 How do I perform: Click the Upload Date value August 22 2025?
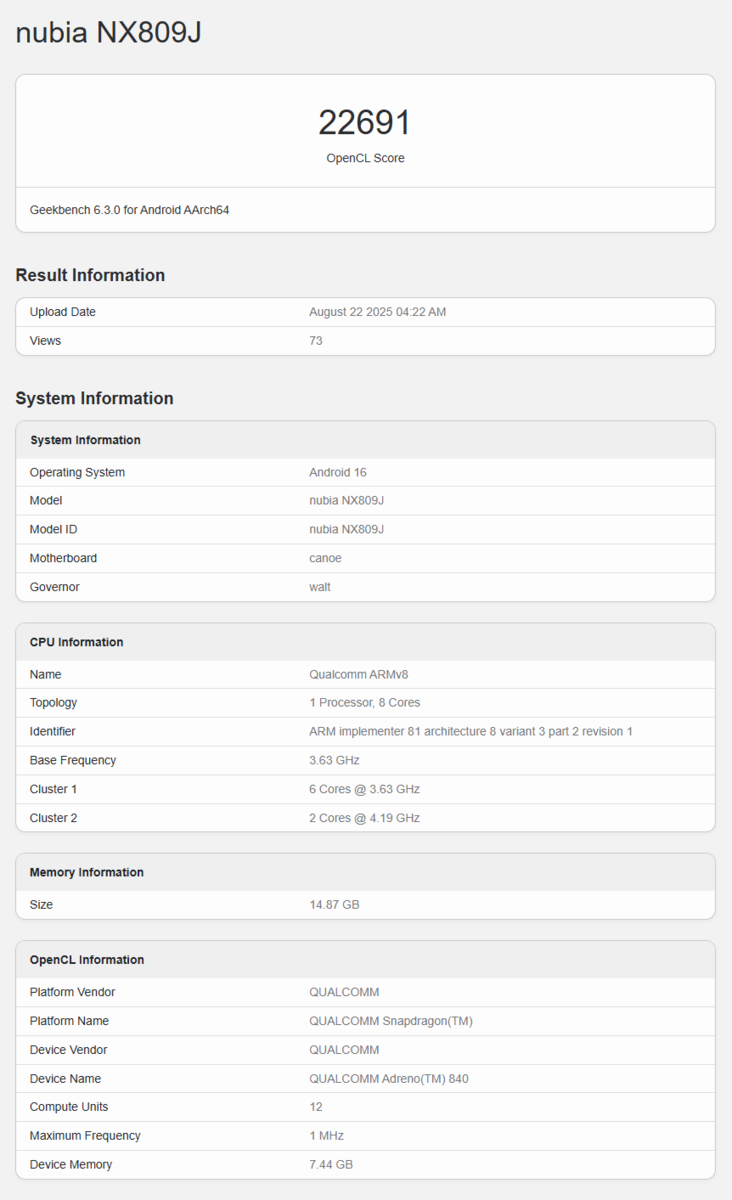point(377,312)
